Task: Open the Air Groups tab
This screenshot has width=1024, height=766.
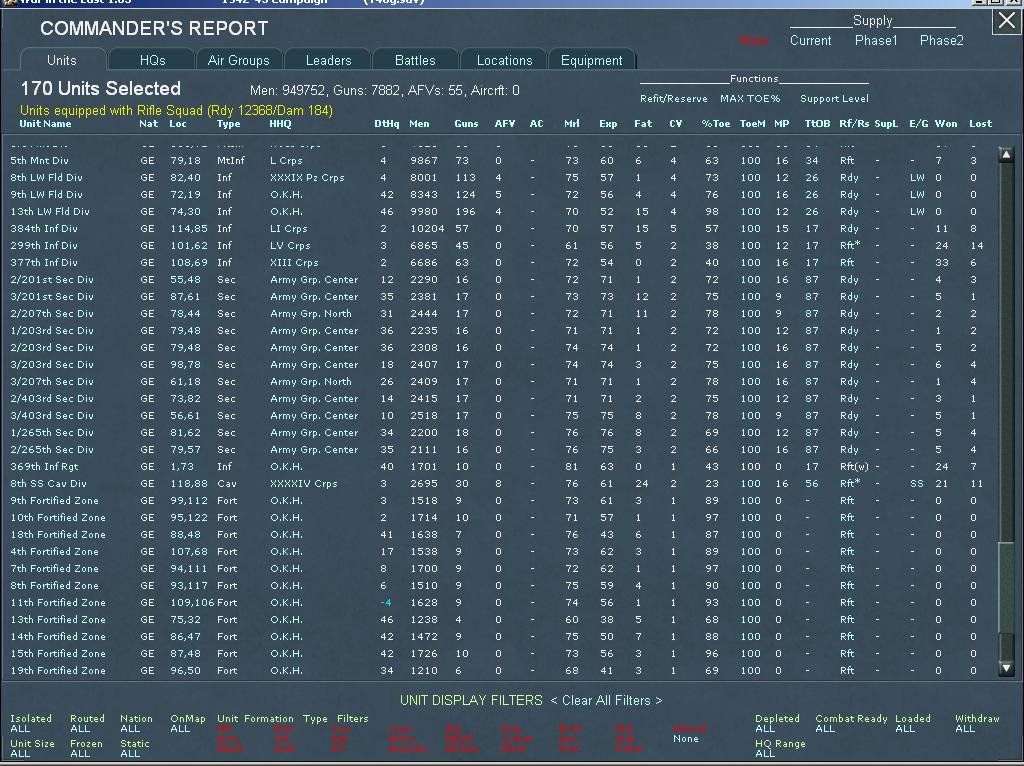Action: 238,60
